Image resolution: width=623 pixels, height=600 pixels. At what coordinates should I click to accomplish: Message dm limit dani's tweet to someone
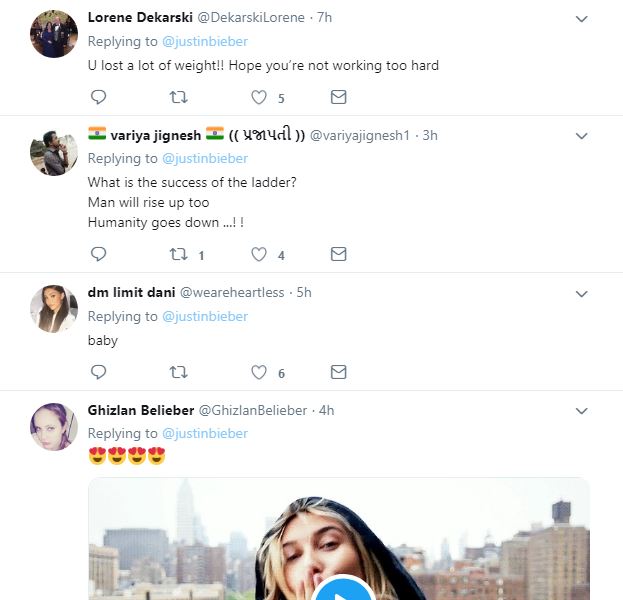(x=338, y=372)
